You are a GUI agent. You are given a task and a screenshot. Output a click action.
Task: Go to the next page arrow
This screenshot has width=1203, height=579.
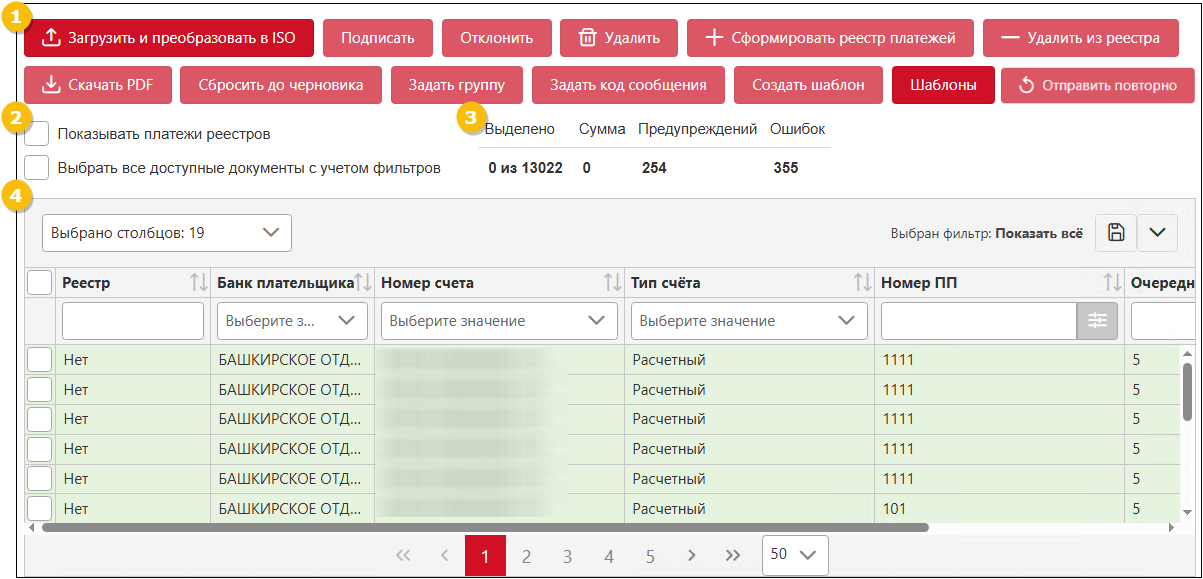point(691,556)
